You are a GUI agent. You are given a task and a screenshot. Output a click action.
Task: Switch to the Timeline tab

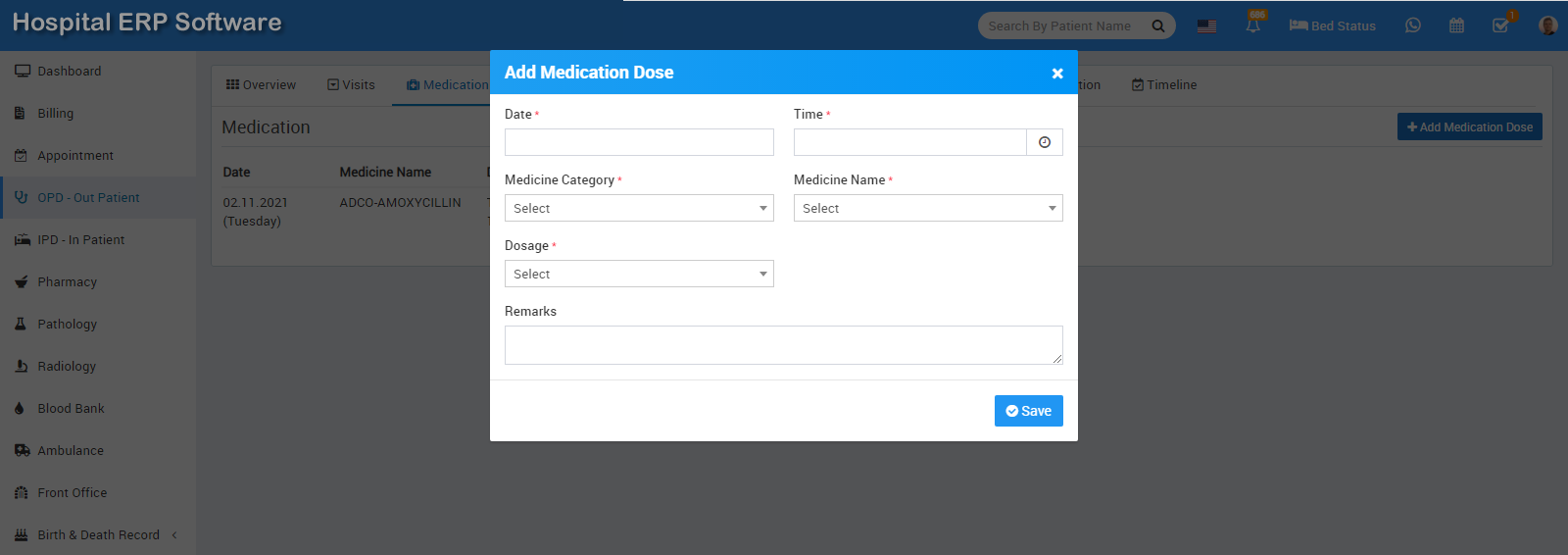(1164, 85)
